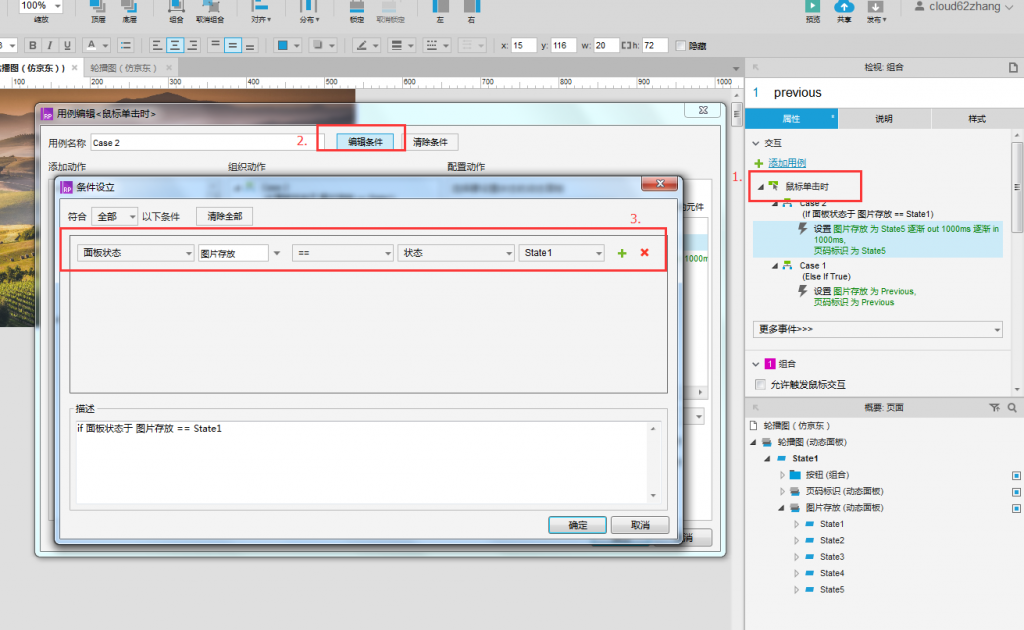Open the 更多事件>>> dropdown

pyautogui.click(x=877, y=329)
